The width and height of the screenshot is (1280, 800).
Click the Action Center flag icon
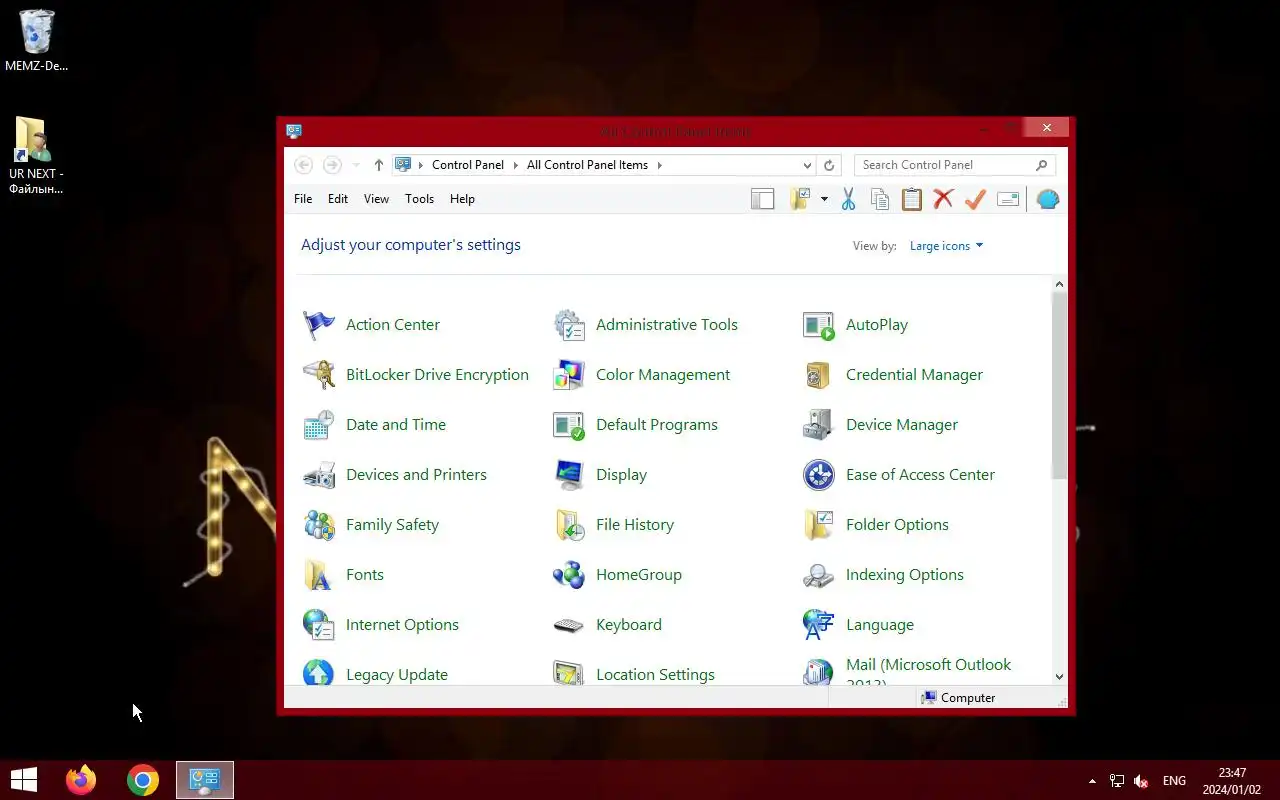click(319, 325)
